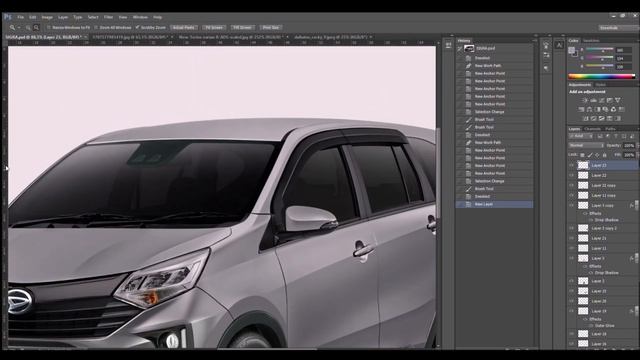Open the Opacity value dropdown
640x360 pixels.
(x=638, y=145)
